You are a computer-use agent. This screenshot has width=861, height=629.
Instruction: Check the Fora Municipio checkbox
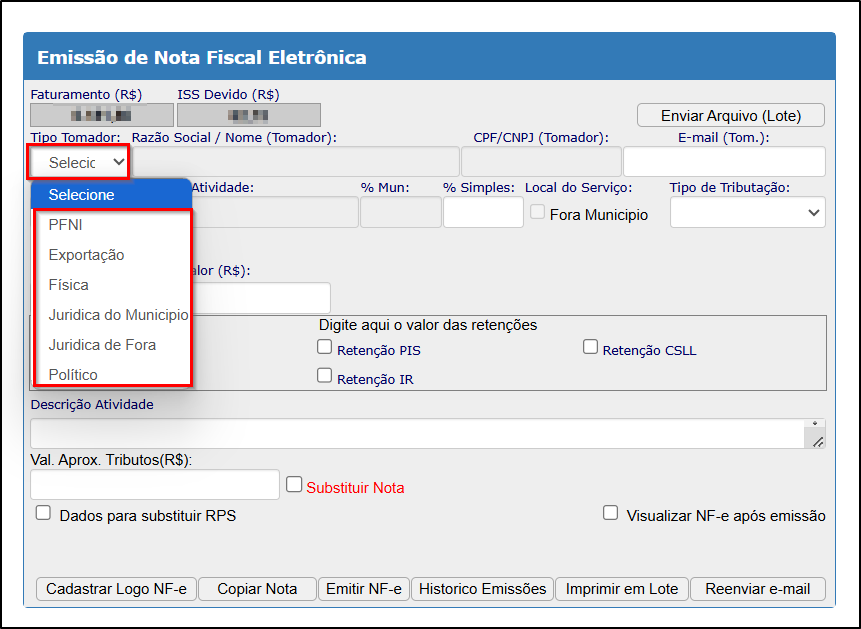click(538, 213)
